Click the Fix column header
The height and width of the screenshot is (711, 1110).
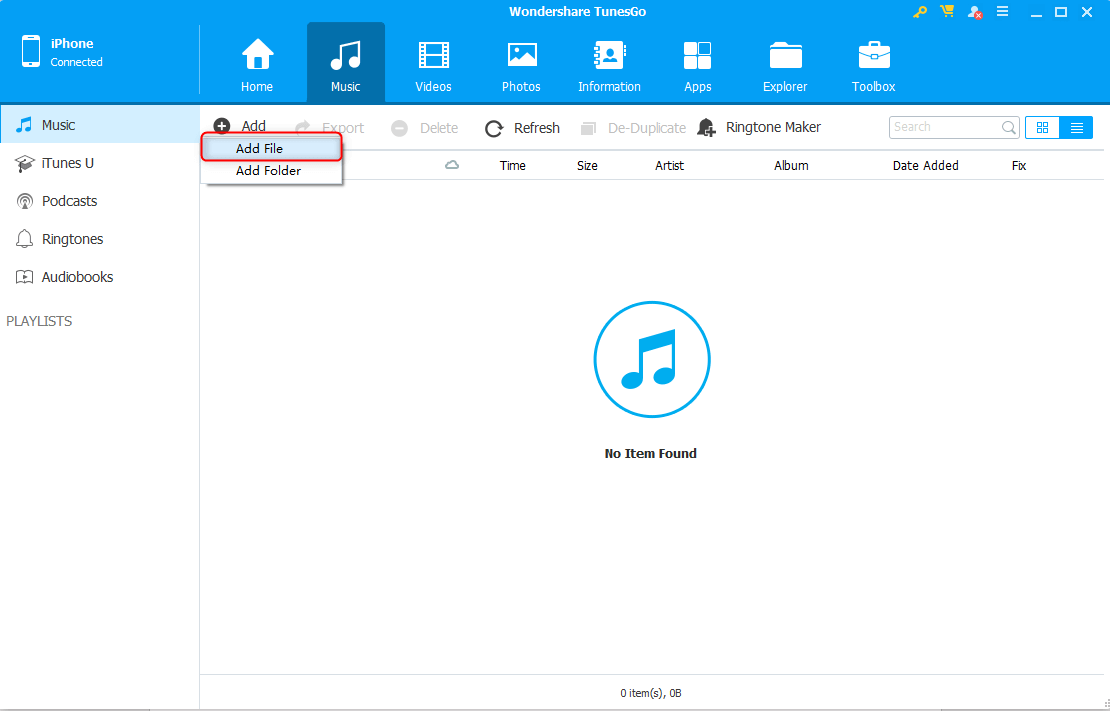coord(1019,166)
